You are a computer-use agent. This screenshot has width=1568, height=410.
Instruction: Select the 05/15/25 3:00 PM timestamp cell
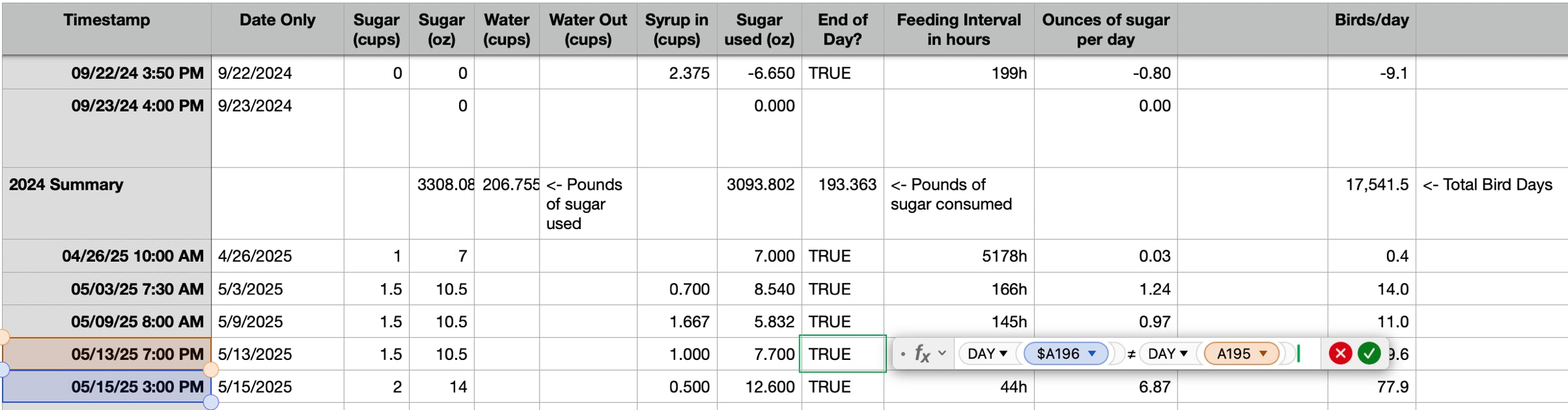(107, 387)
